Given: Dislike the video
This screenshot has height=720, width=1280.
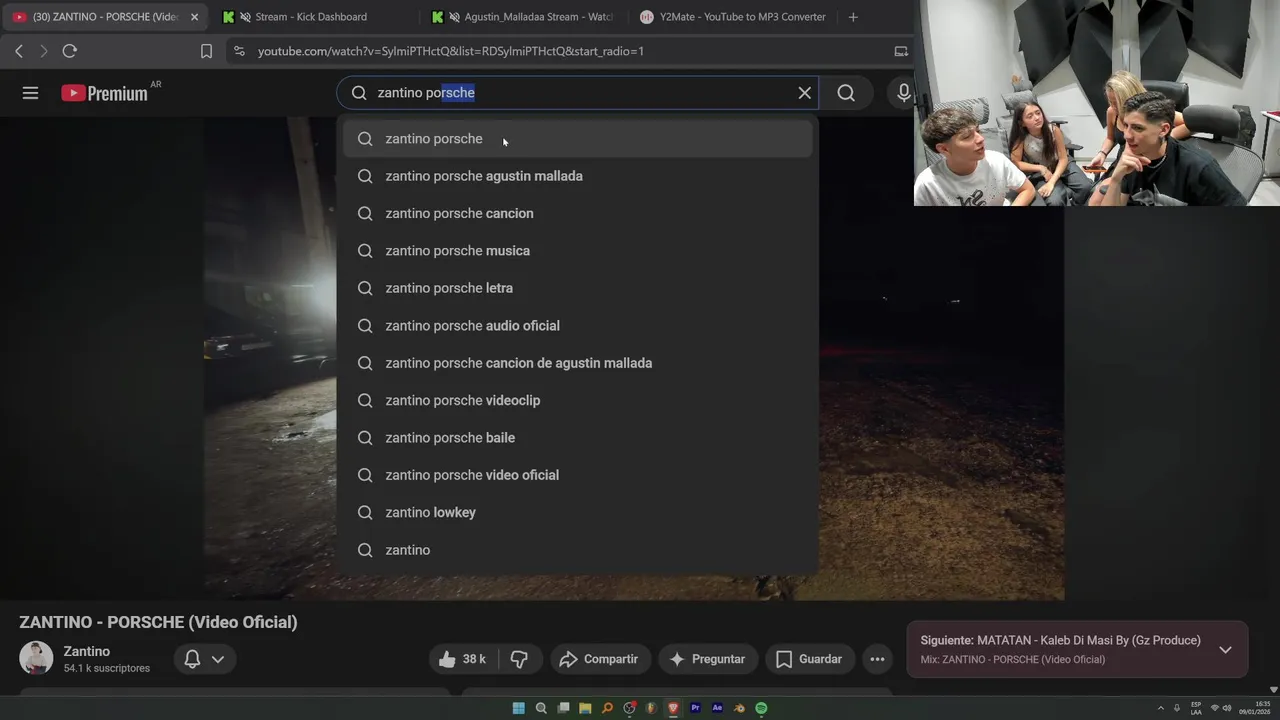Looking at the screenshot, I should (519, 659).
